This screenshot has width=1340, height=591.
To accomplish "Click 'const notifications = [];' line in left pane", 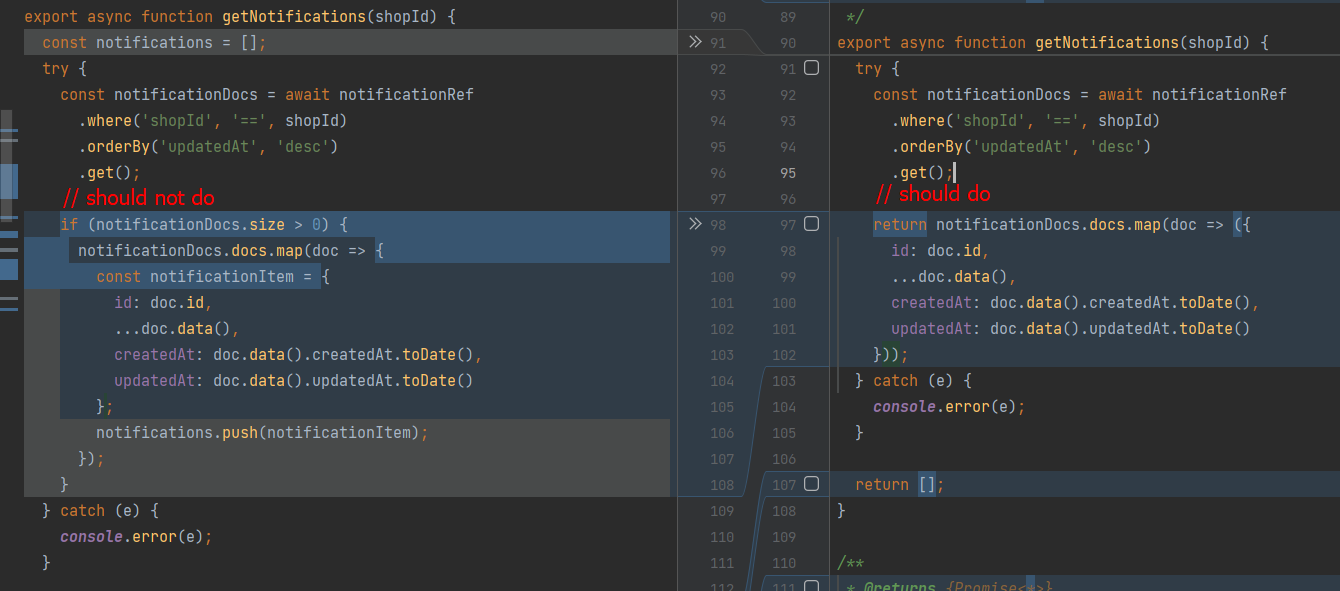I will pyautogui.click(x=154, y=43).
